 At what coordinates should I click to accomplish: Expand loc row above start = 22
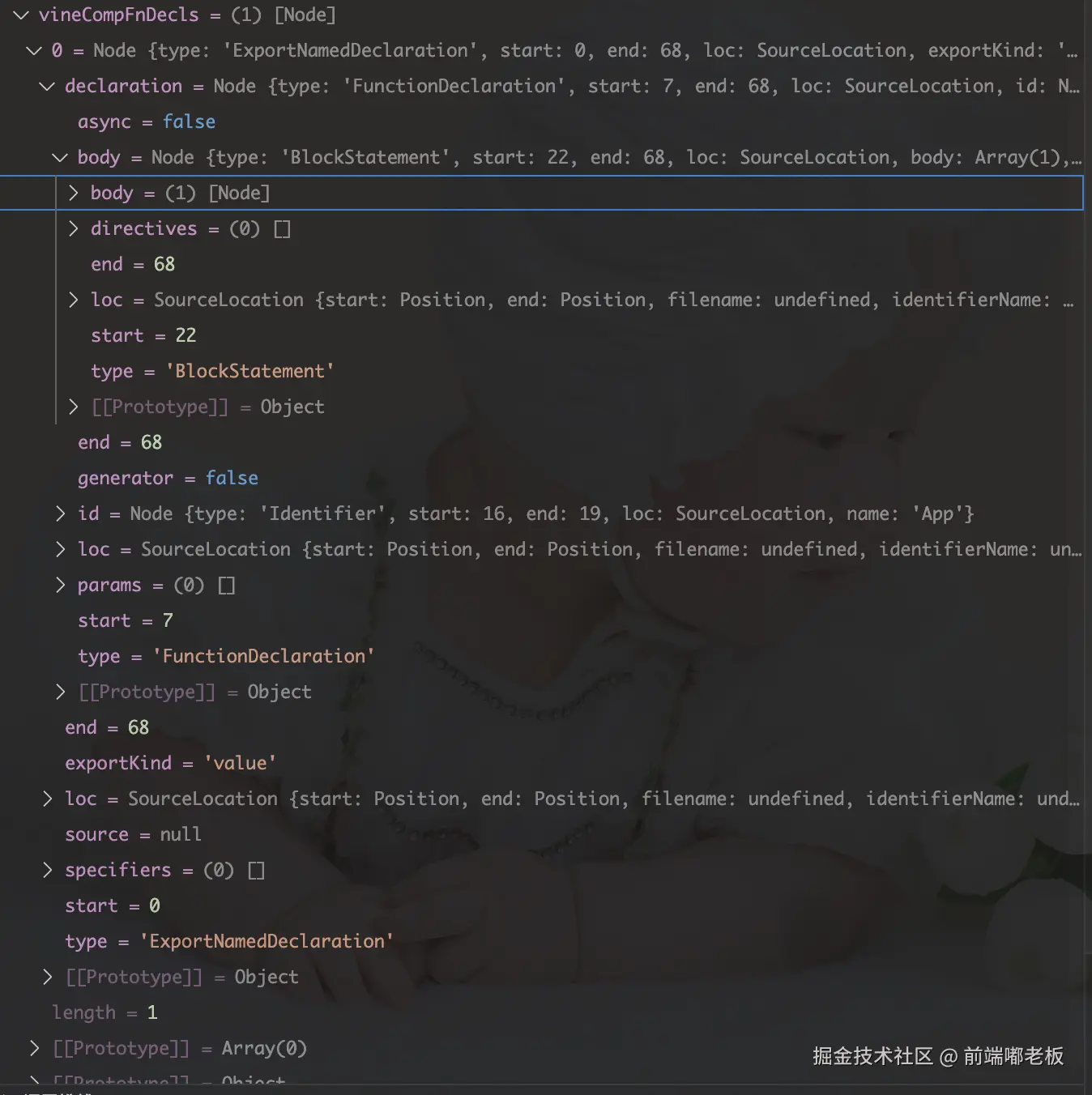point(73,300)
